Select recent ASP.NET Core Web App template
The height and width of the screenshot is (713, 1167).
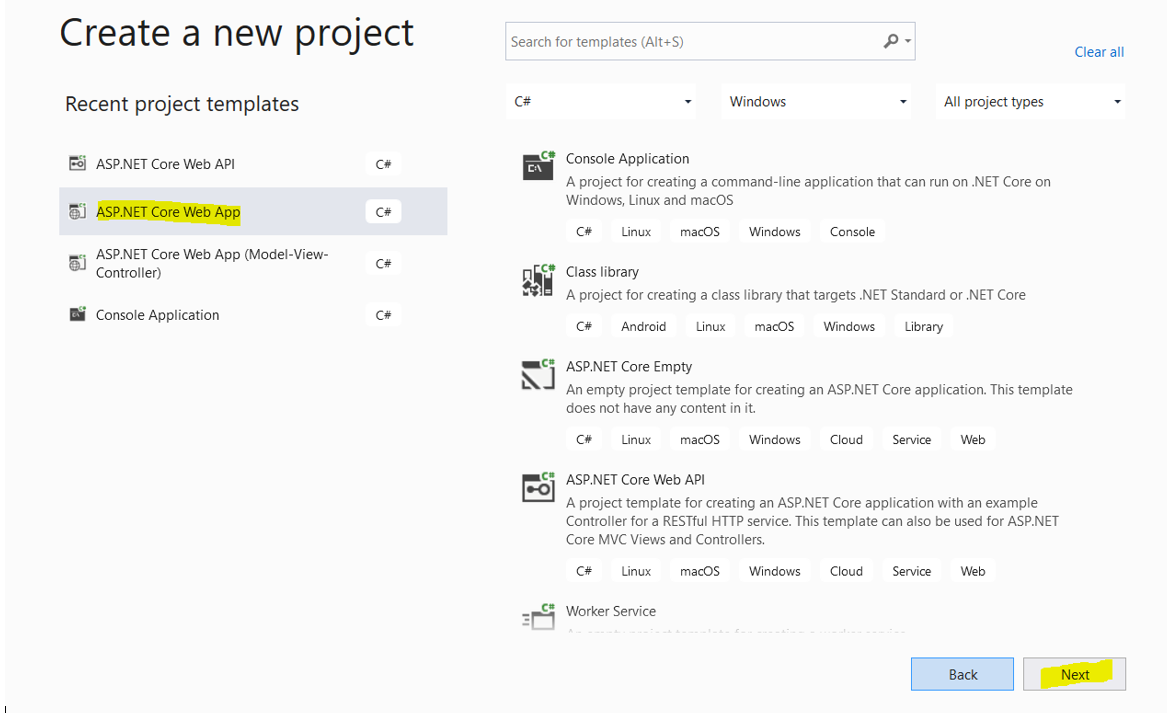pos(253,211)
